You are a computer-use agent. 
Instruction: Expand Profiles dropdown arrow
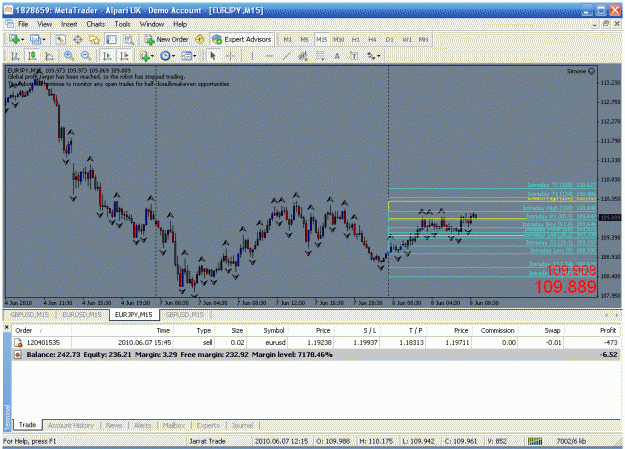(x=44, y=39)
